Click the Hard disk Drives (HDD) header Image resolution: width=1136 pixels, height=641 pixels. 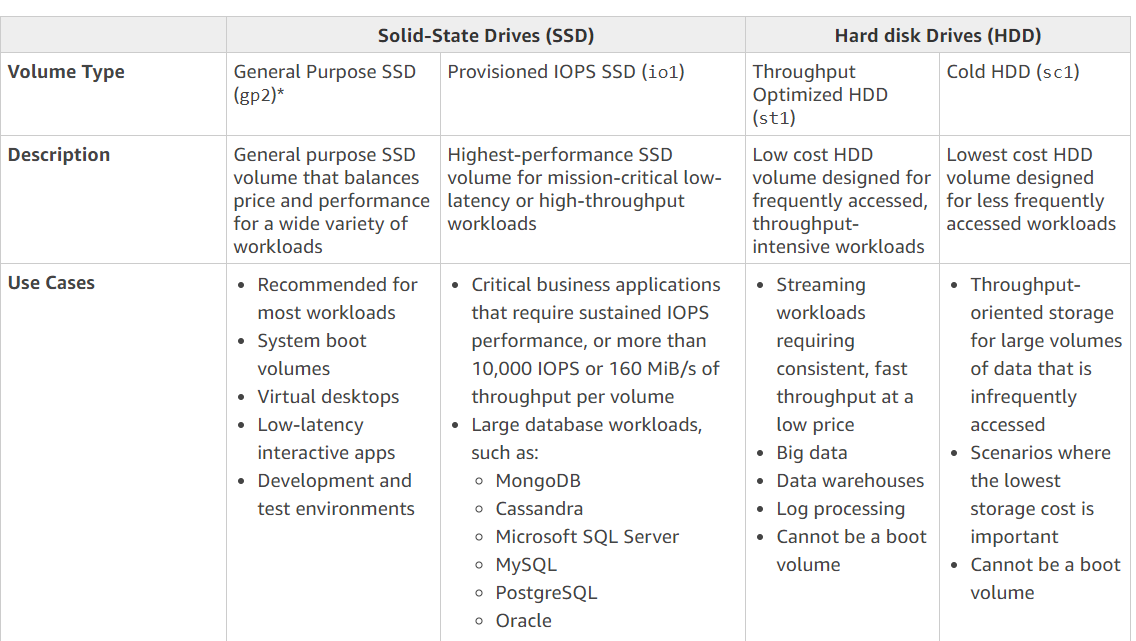coord(937,36)
